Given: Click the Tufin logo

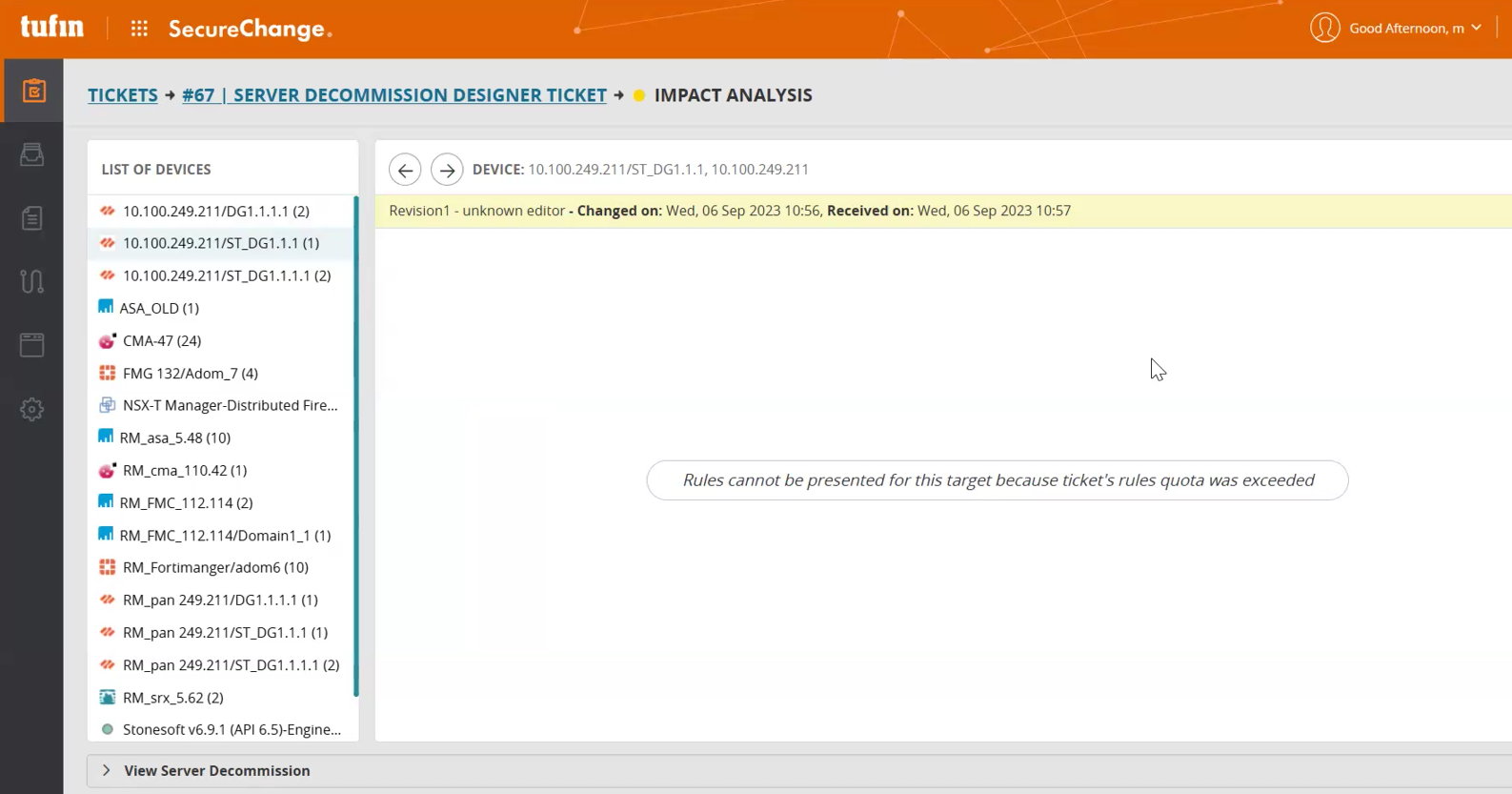Looking at the screenshot, I should tap(52, 28).
